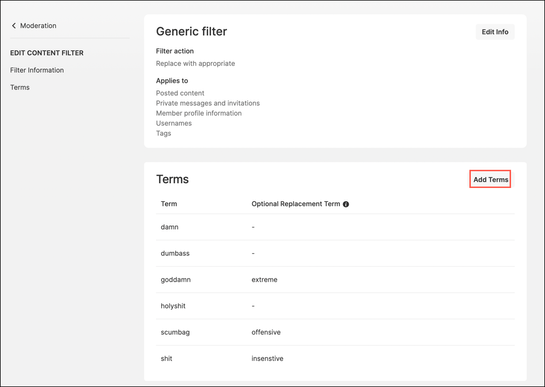Image resolution: width=545 pixels, height=387 pixels.
Task: Click the back chevron beside Moderation
Action: point(14,25)
